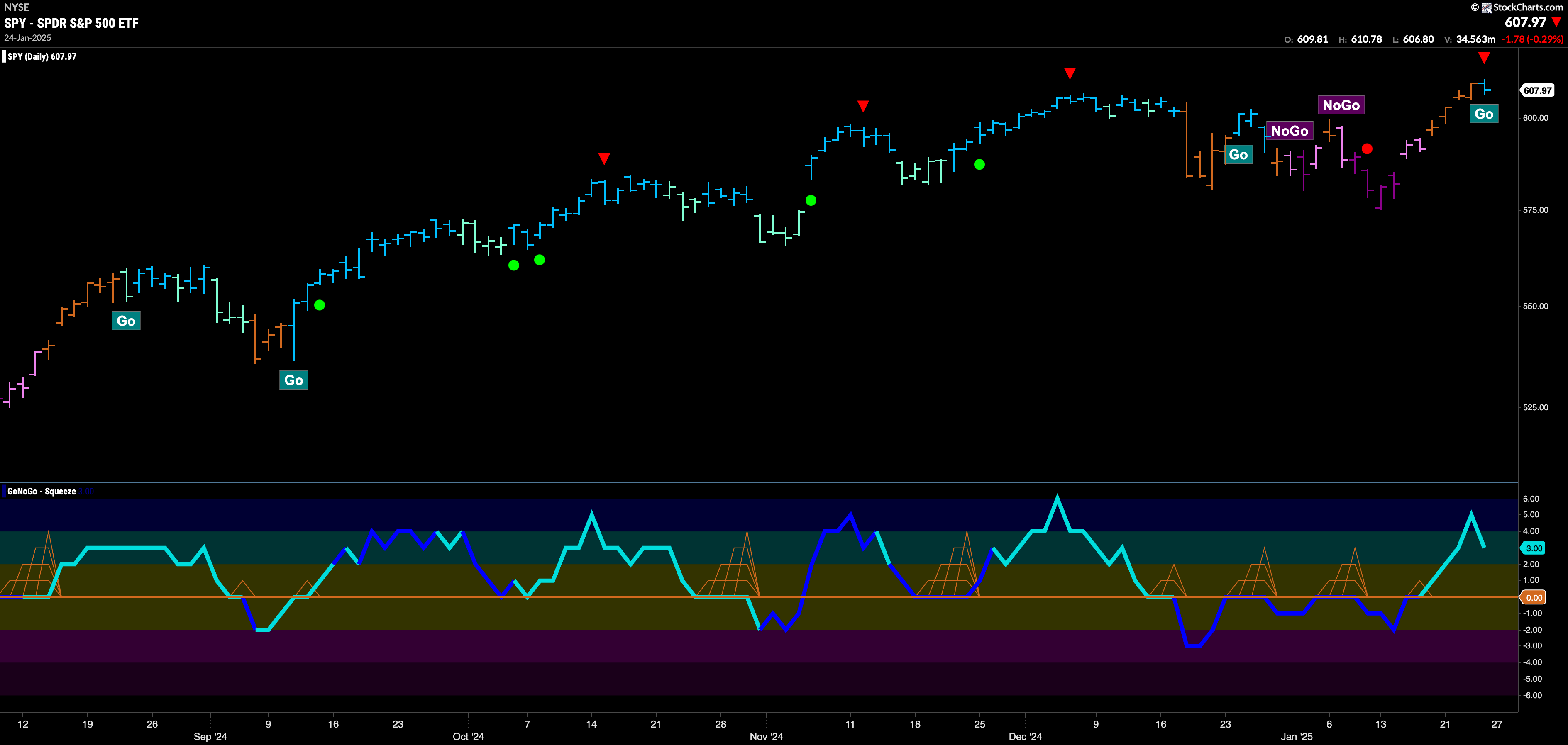1568x745 pixels.
Task: Click the orange 0.00 zero-line tag
Action: tap(1533, 597)
